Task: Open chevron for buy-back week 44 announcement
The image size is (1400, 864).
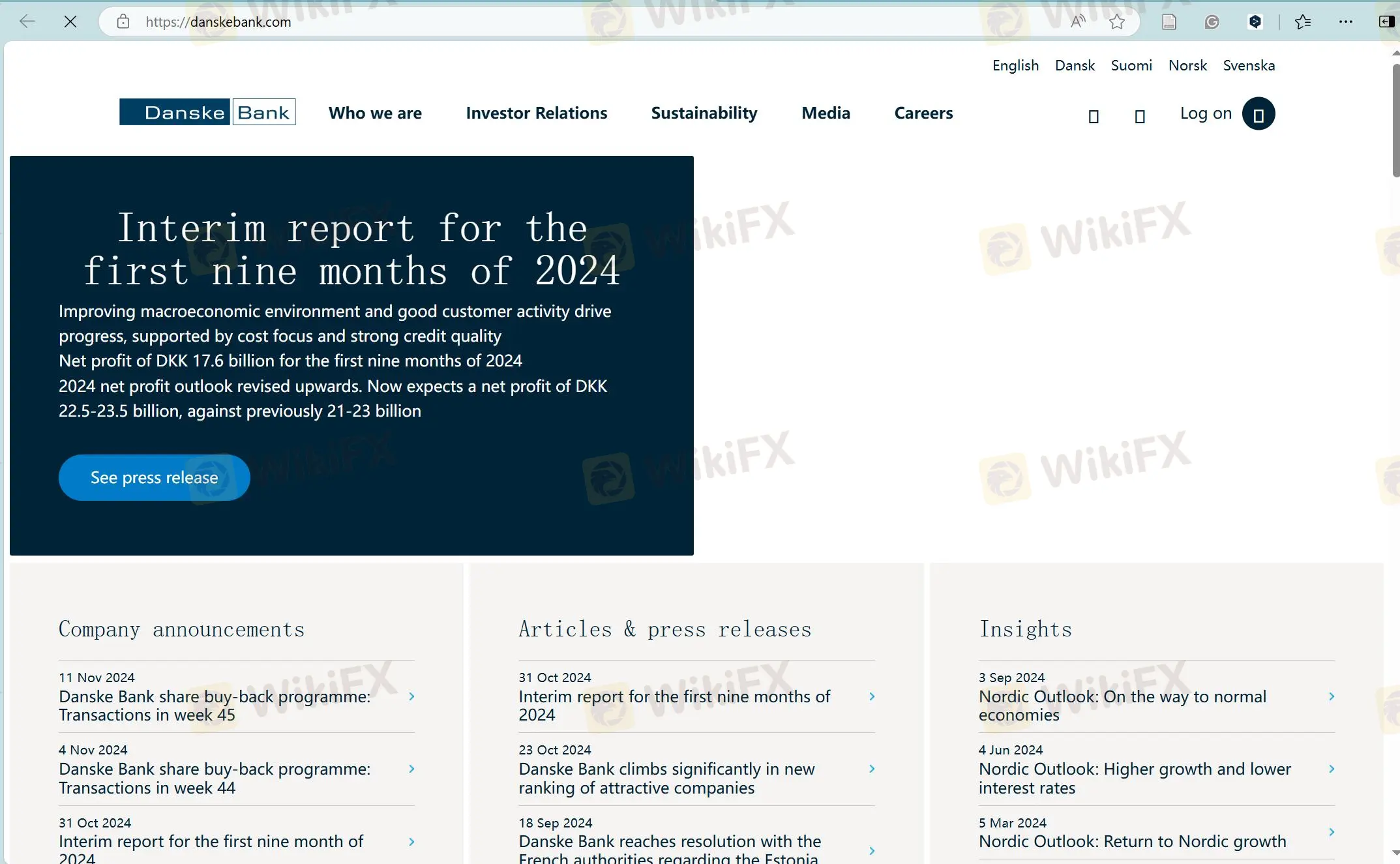Action: (411, 769)
